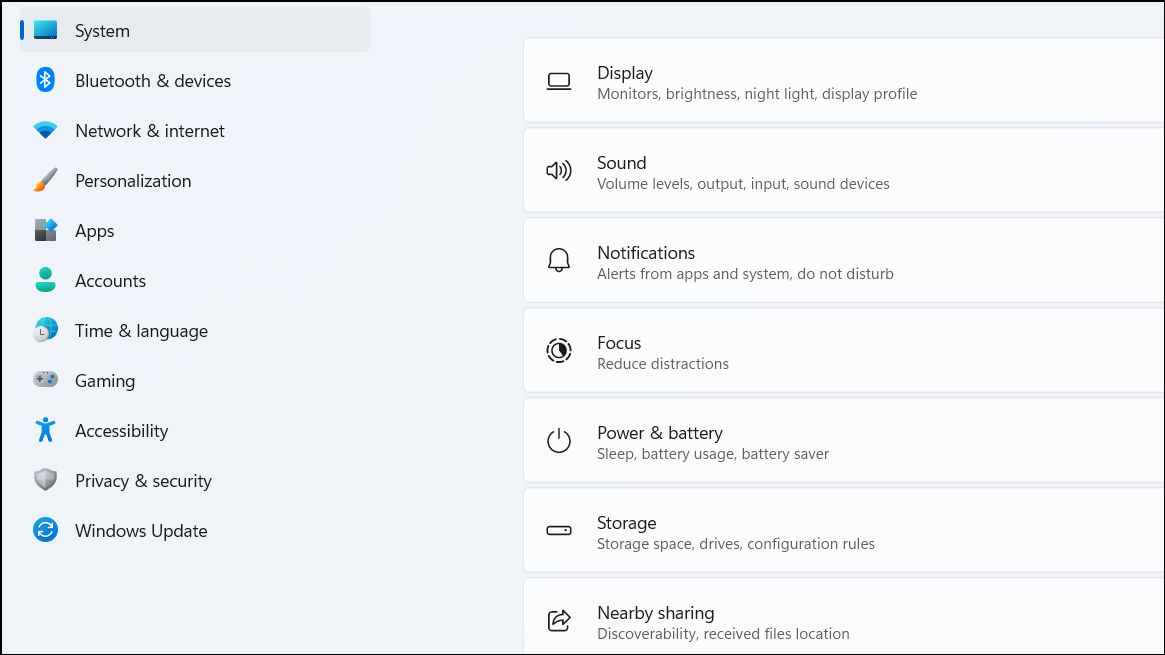The image size is (1165, 655).
Task: Click the Display laptop icon
Action: (x=559, y=81)
